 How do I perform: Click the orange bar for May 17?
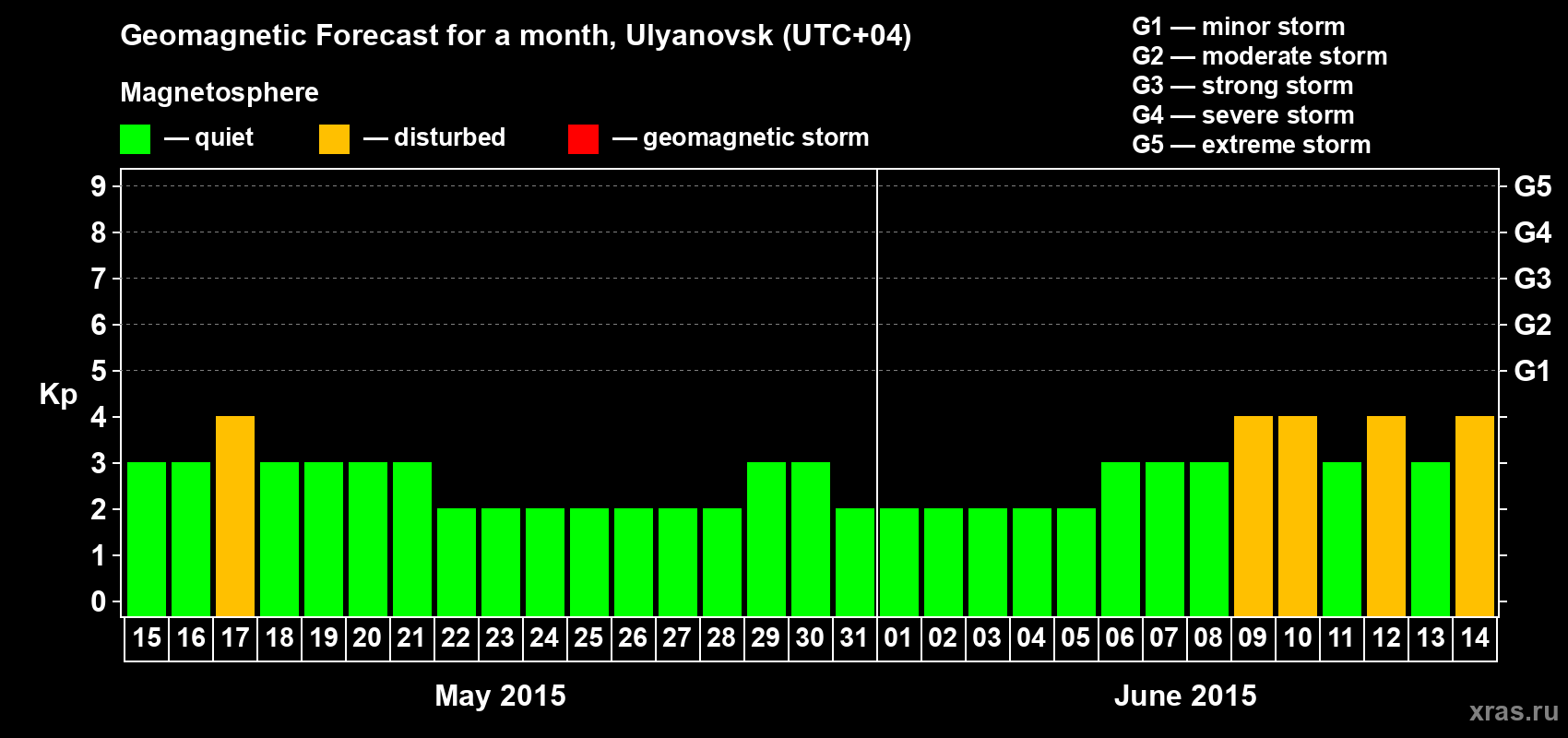pos(235,516)
